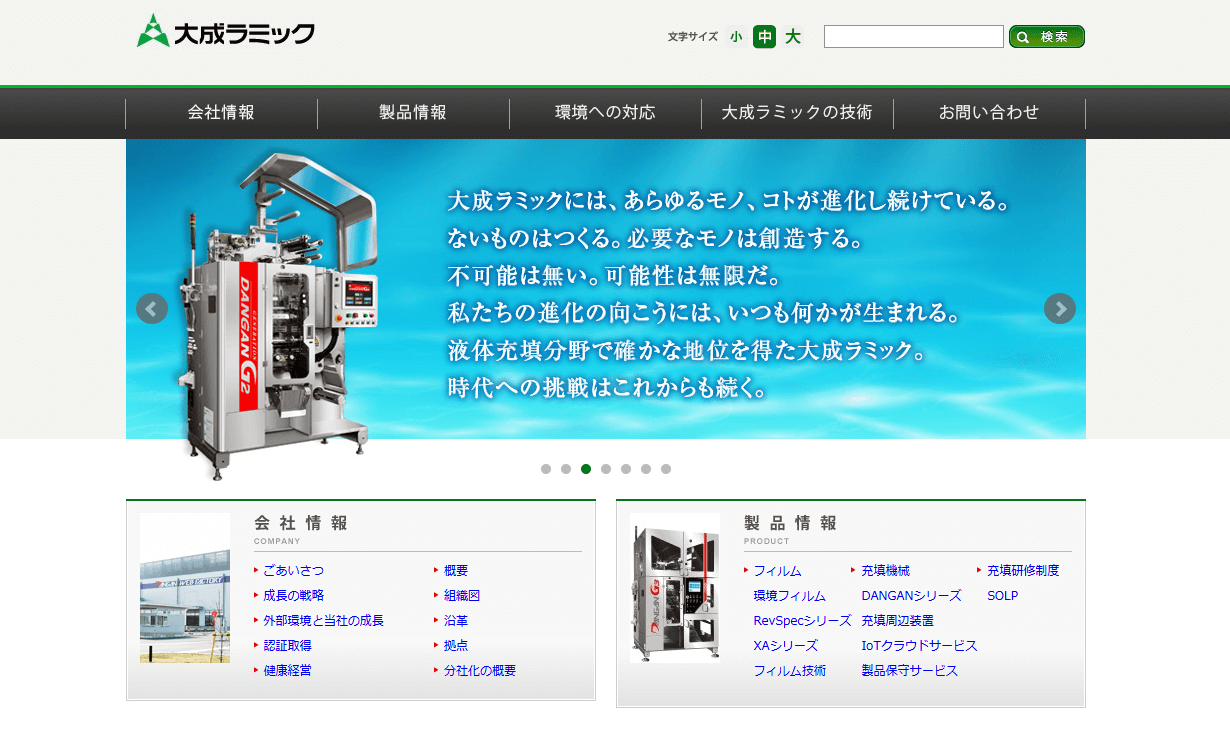1230x730 pixels.
Task: Set font size to 小 (small)
Action: 736,37
